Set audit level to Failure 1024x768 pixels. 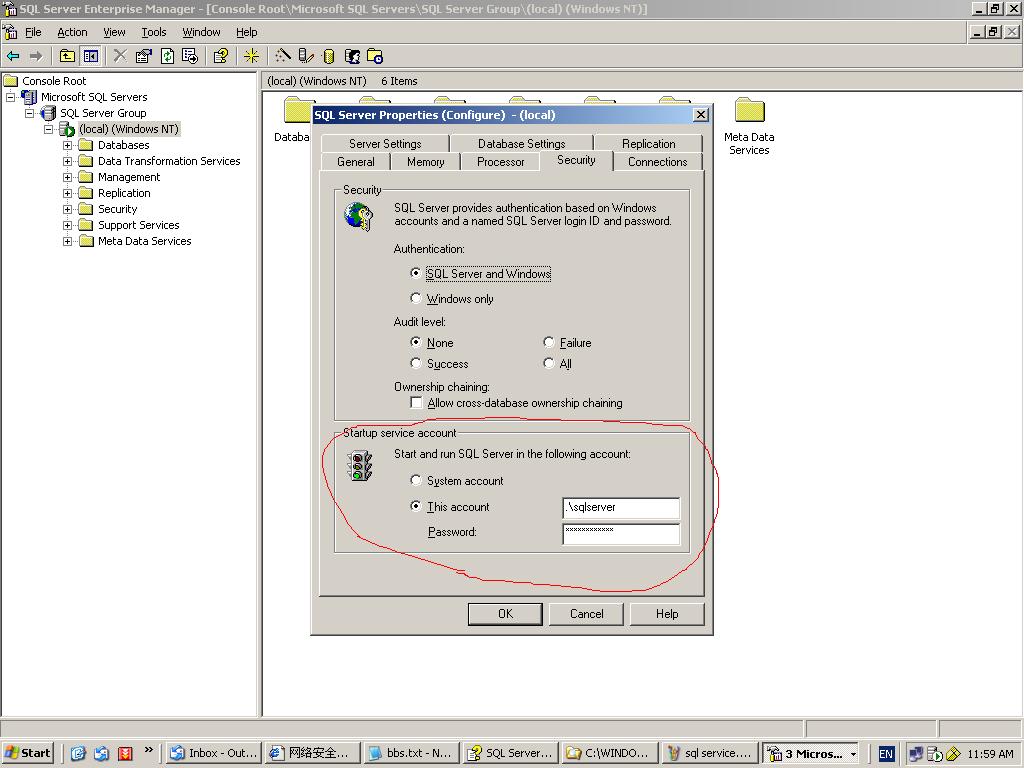pyautogui.click(x=549, y=342)
